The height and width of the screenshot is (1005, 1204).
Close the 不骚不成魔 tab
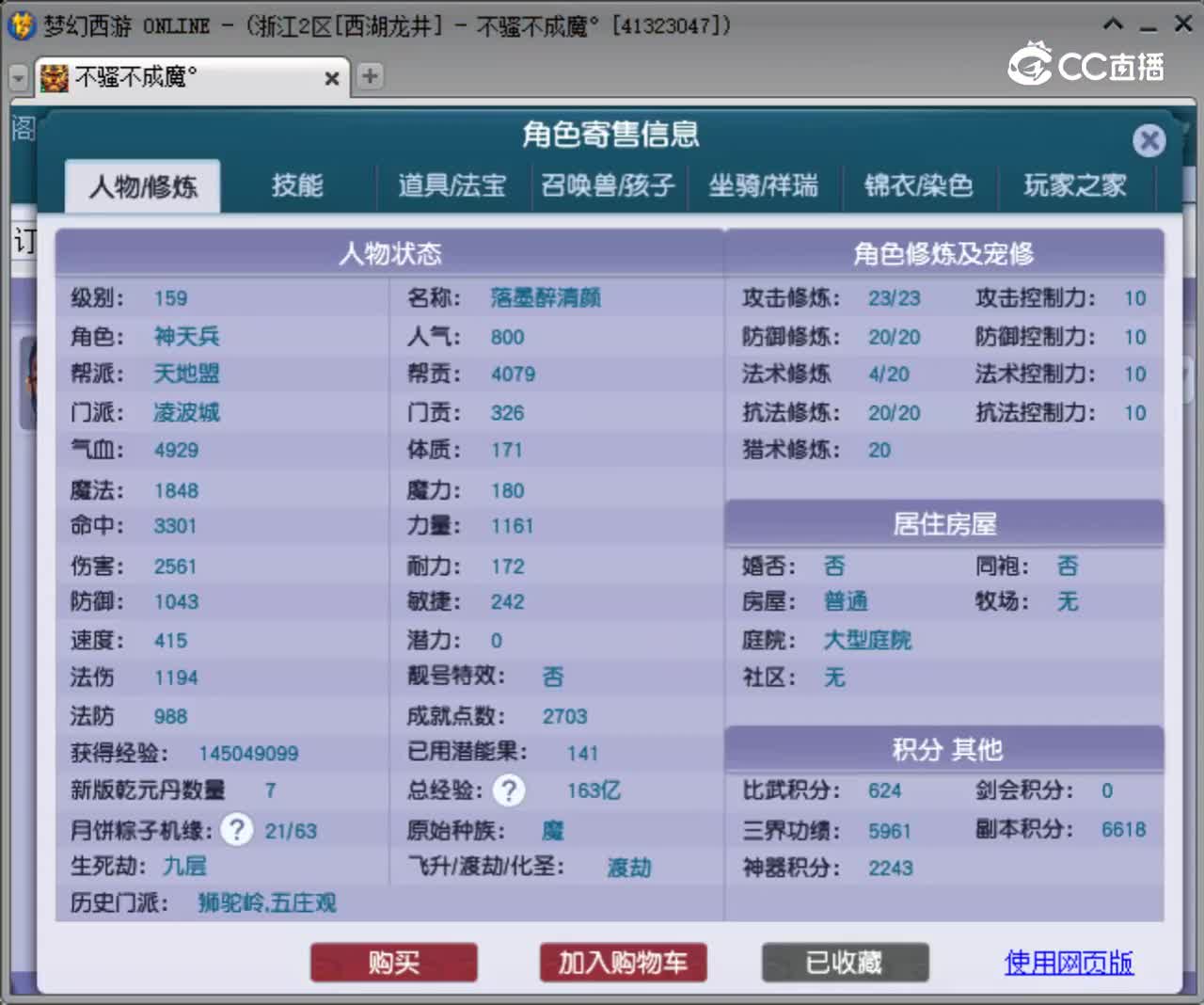coord(331,78)
